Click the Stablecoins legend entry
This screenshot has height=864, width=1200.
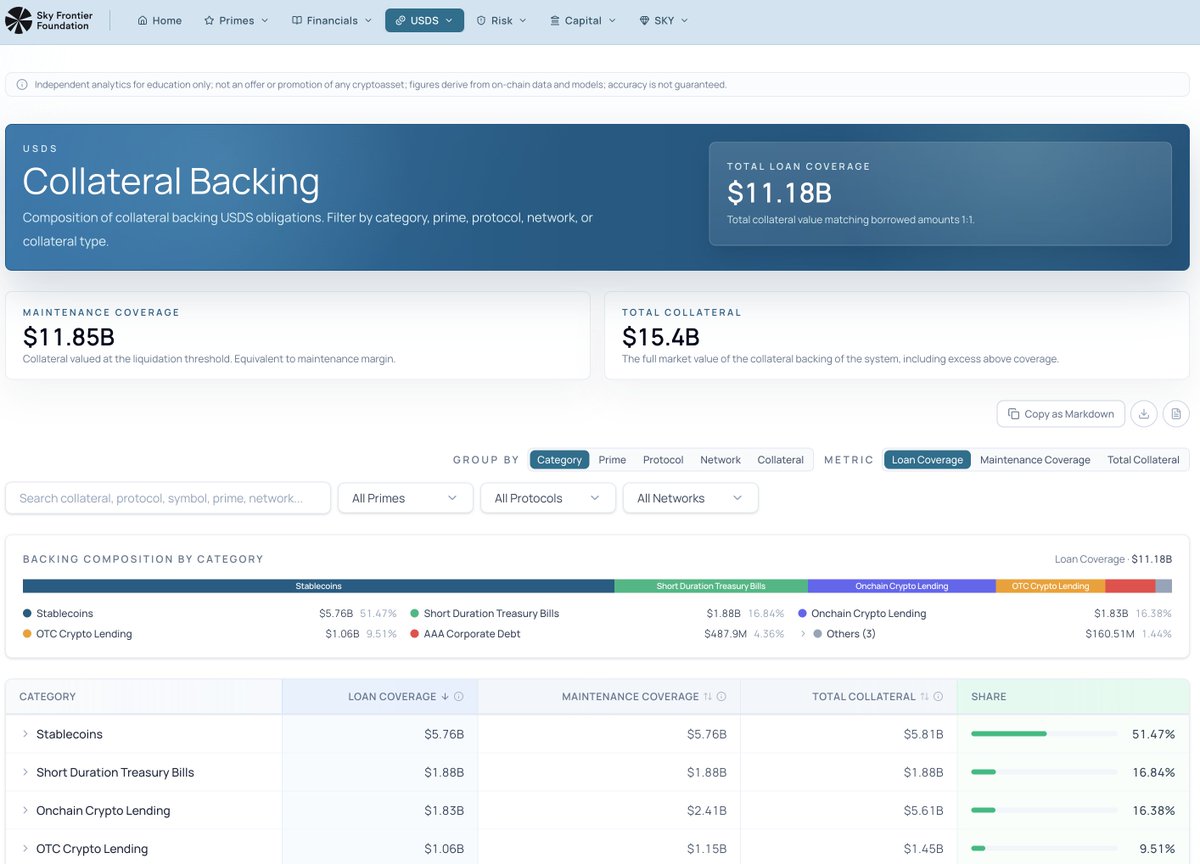click(x=210, y=613)
